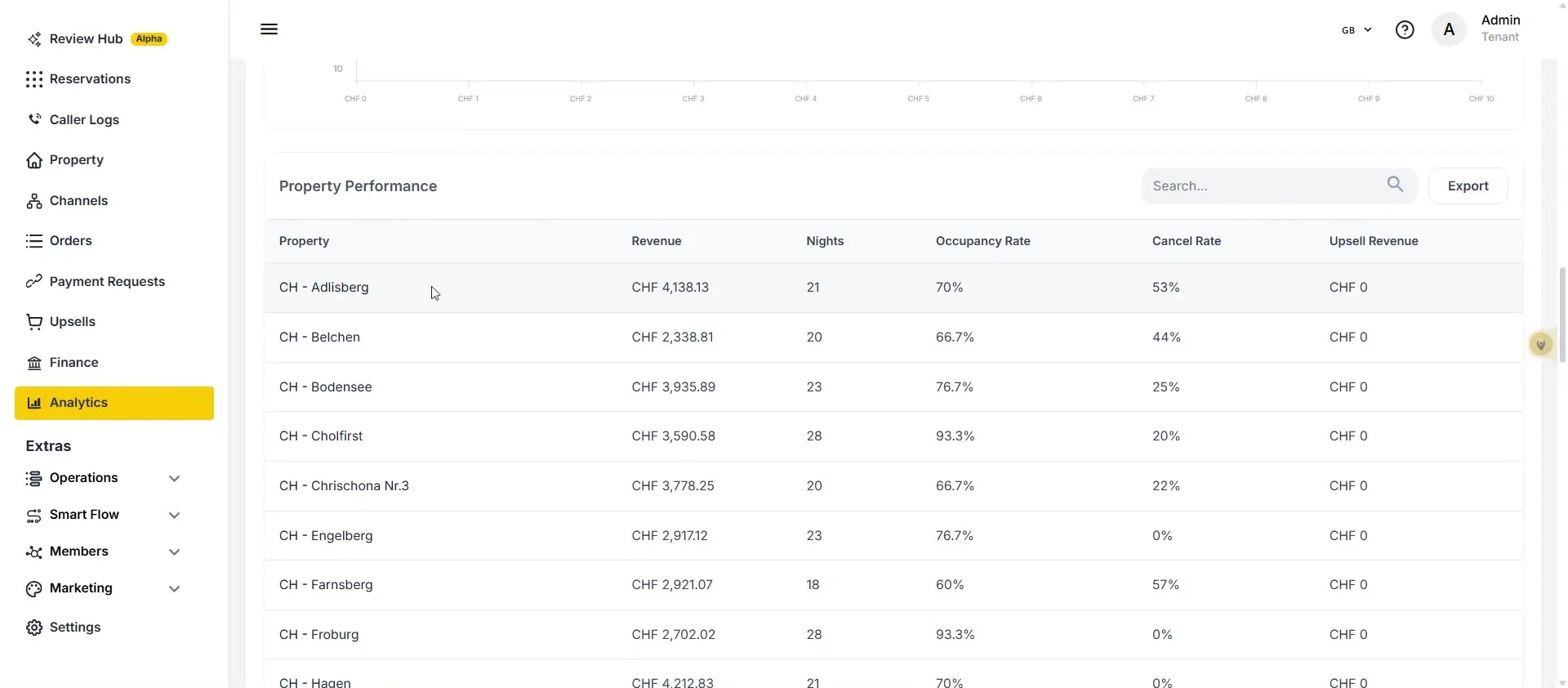Viewport: 1568px width, 688px height.
Task: Click the CHF 3,935.89 revenue value
Action: [x=673, y=387]
